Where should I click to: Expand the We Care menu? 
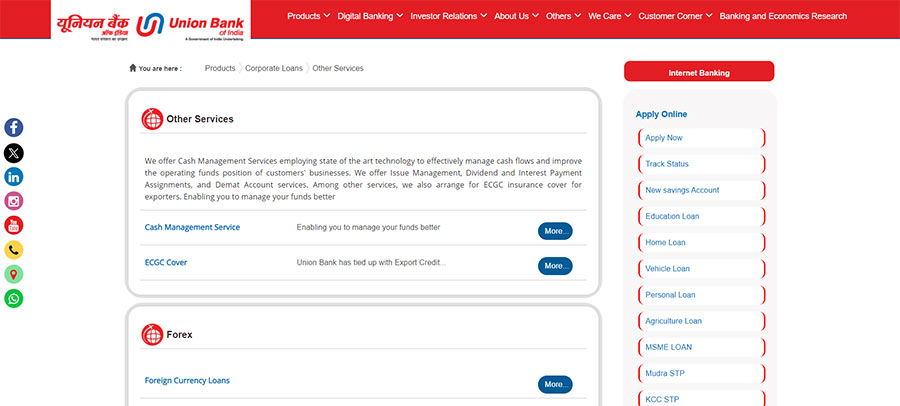pyautogui.click(x=610, y=16)
